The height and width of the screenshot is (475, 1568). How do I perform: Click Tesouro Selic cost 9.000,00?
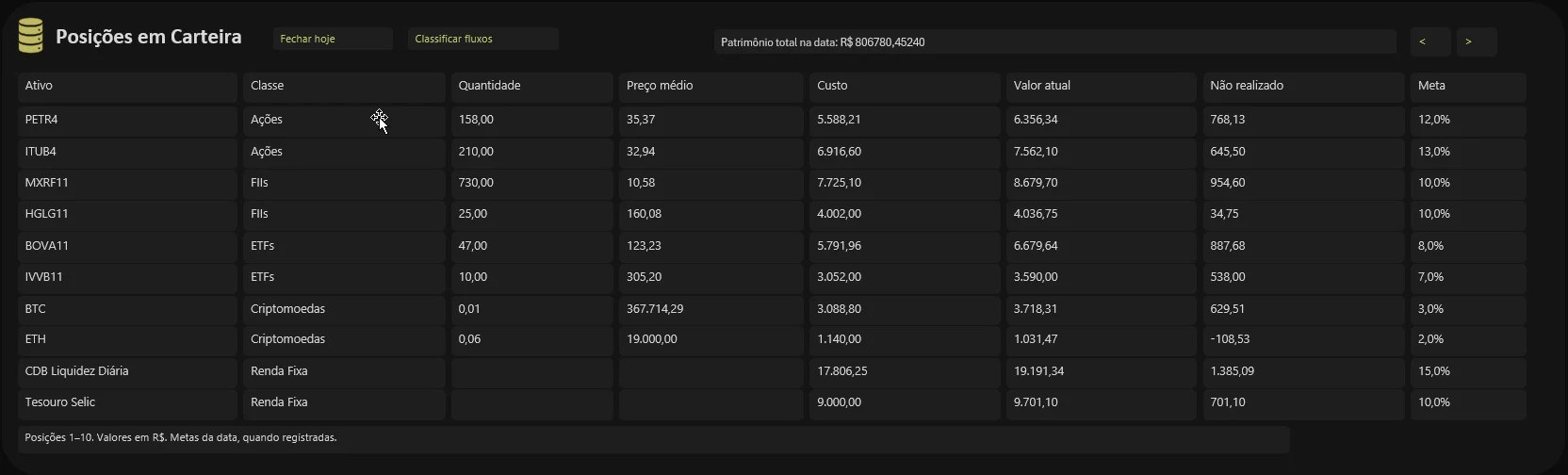coord(905,402)
